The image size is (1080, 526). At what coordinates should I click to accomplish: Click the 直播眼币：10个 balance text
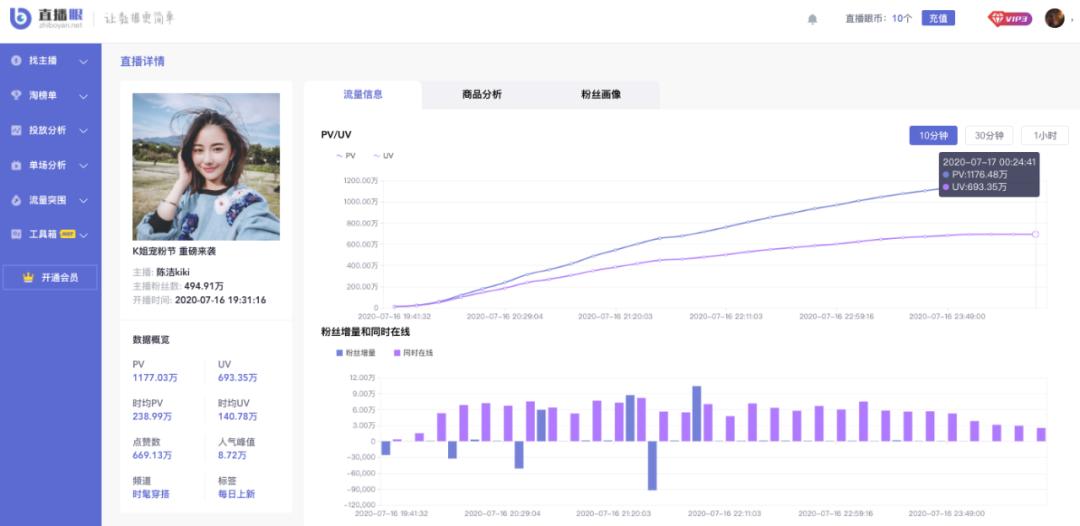click(x=879, y=19)
